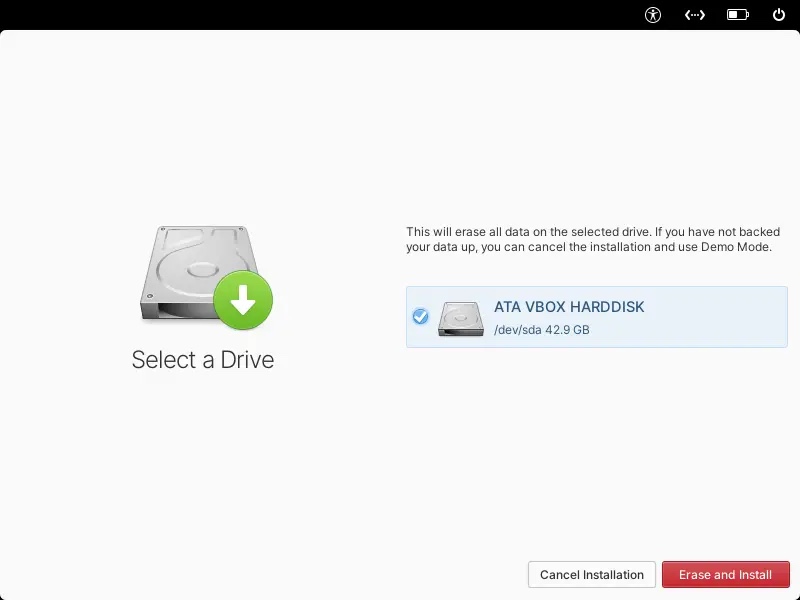Click the /dev/sda 42.9 GB label

[x=541, y=330]
